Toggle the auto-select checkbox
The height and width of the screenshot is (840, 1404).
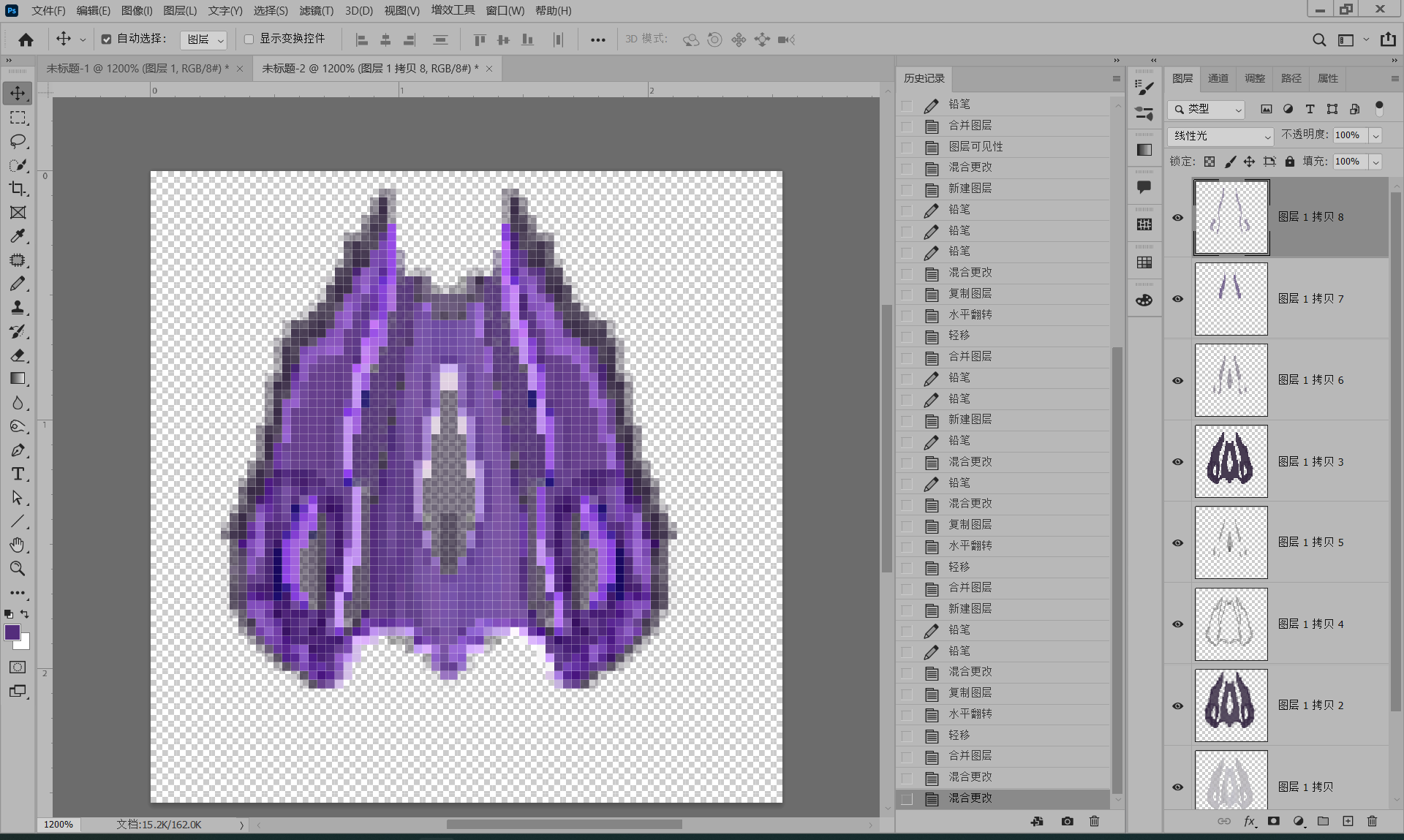coord(106,39)
